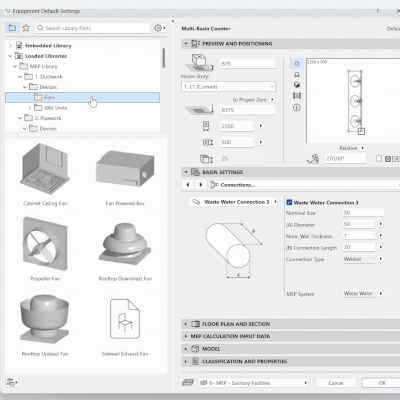The height and width of the screenshot is (400, 400).
Task: Select the 1. Ductwork folder
Action: coord(48,77)
